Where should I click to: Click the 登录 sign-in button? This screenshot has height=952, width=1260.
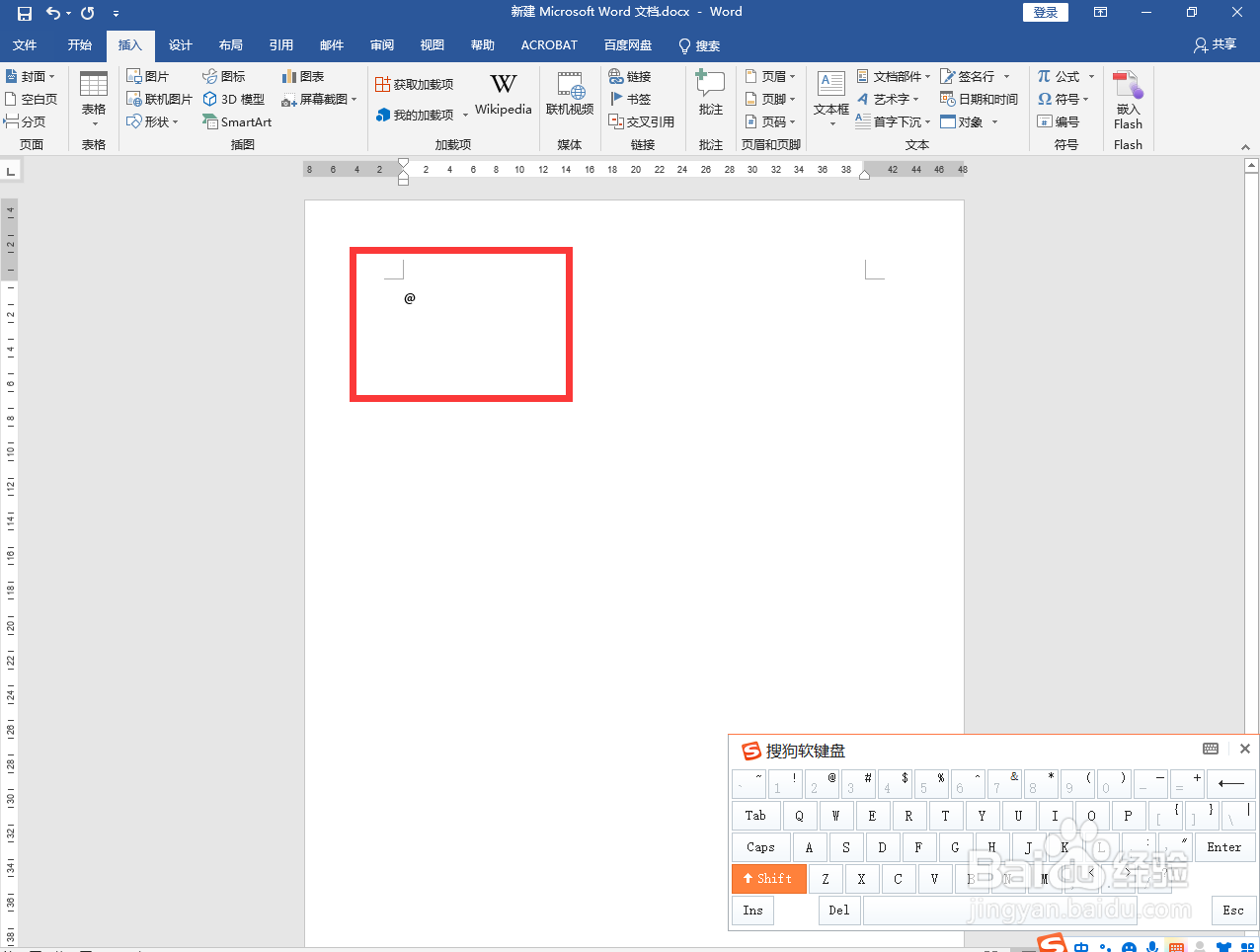(1046, 13)
